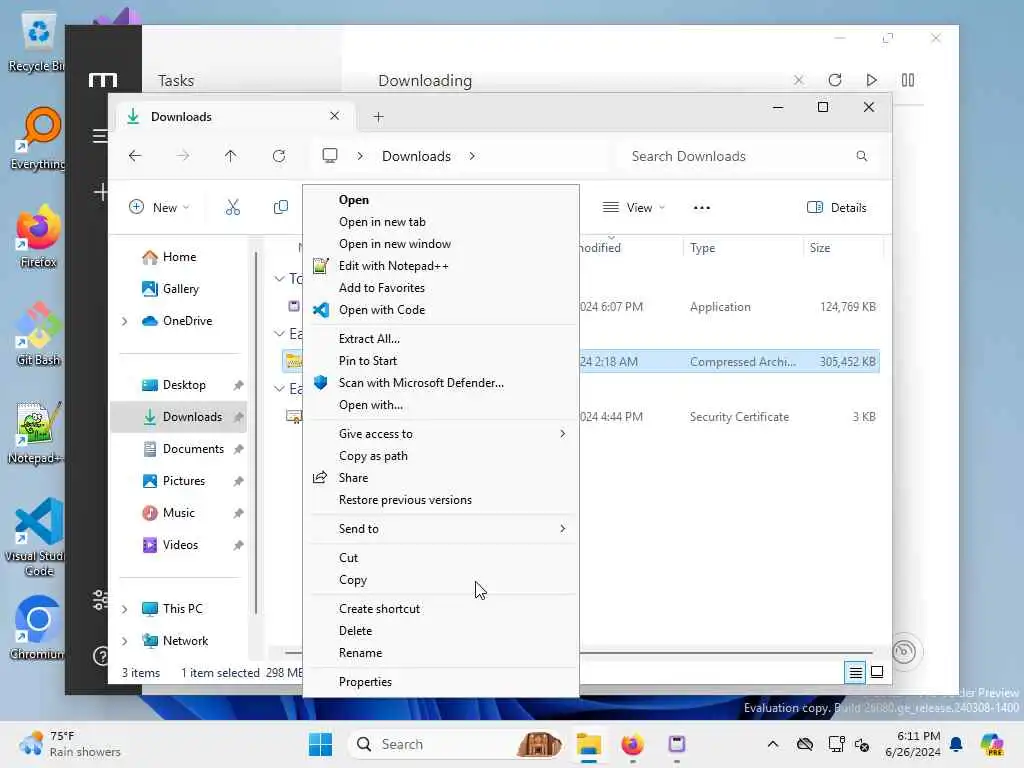
Task: Close the Downloading panel with the X
Action: (x=798, y=80)
